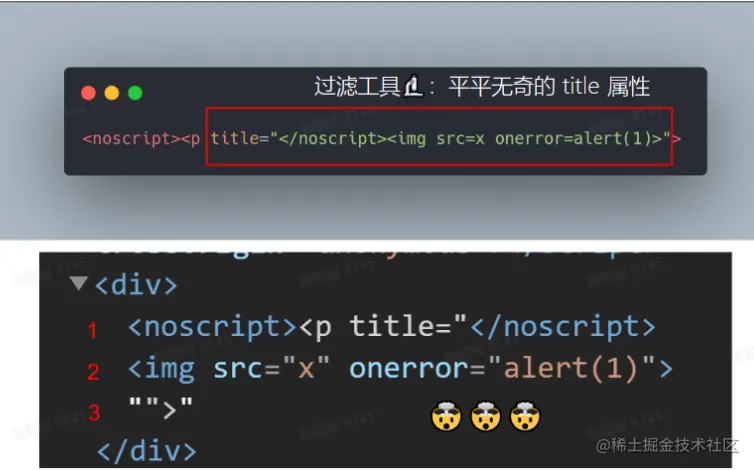This screenshot has height=470, width=754.
Task: Click the 平平无奇的 title 属性 heading text
Action: (549, 87)
